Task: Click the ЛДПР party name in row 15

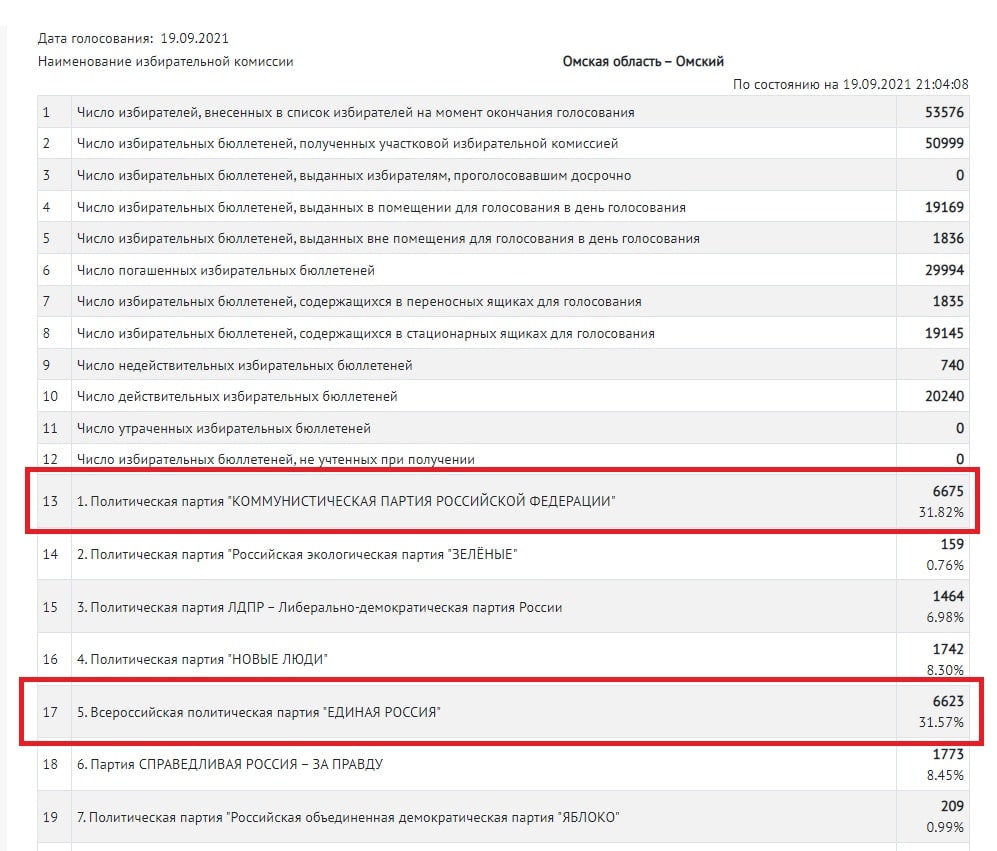Action: 319,607
